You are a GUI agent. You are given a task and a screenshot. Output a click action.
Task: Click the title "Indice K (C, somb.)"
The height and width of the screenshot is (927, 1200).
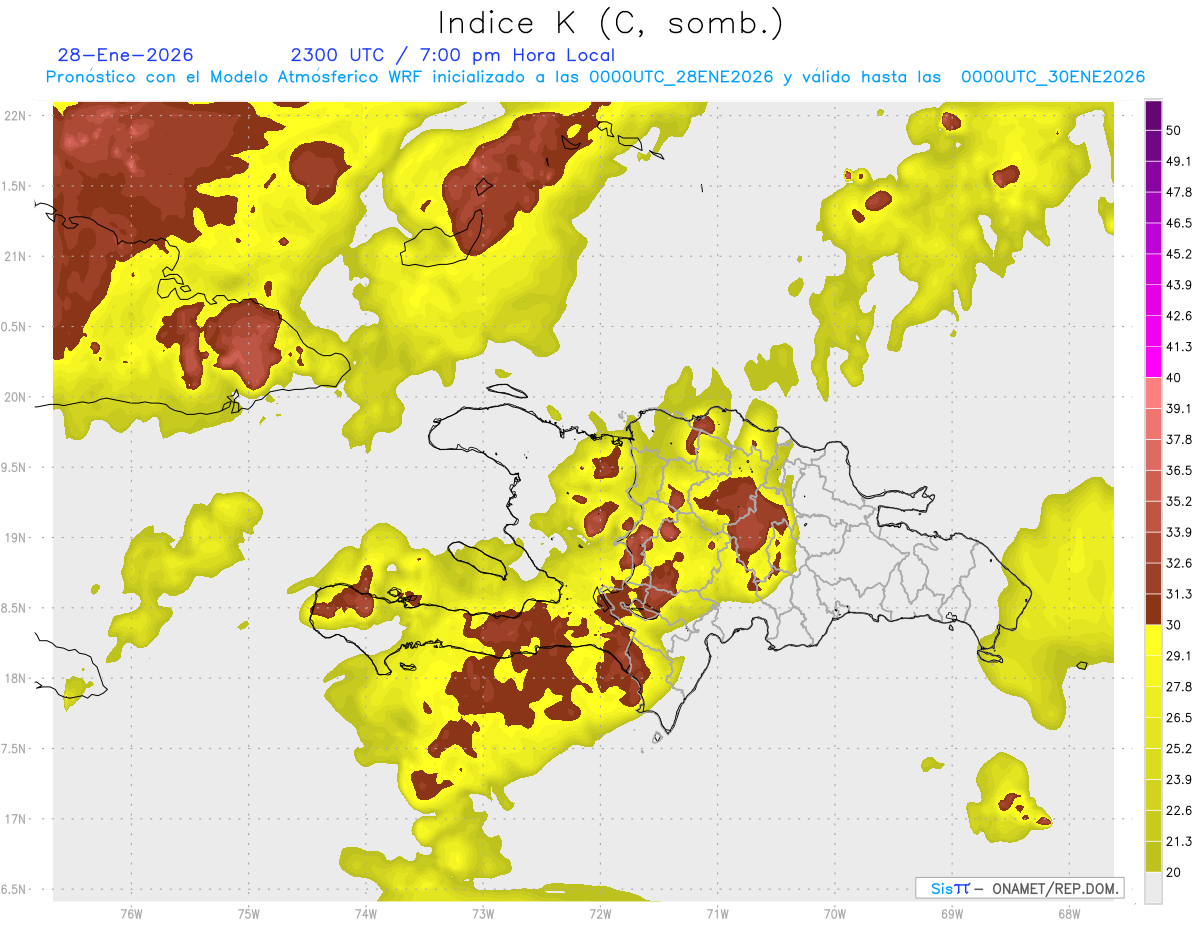611,24
